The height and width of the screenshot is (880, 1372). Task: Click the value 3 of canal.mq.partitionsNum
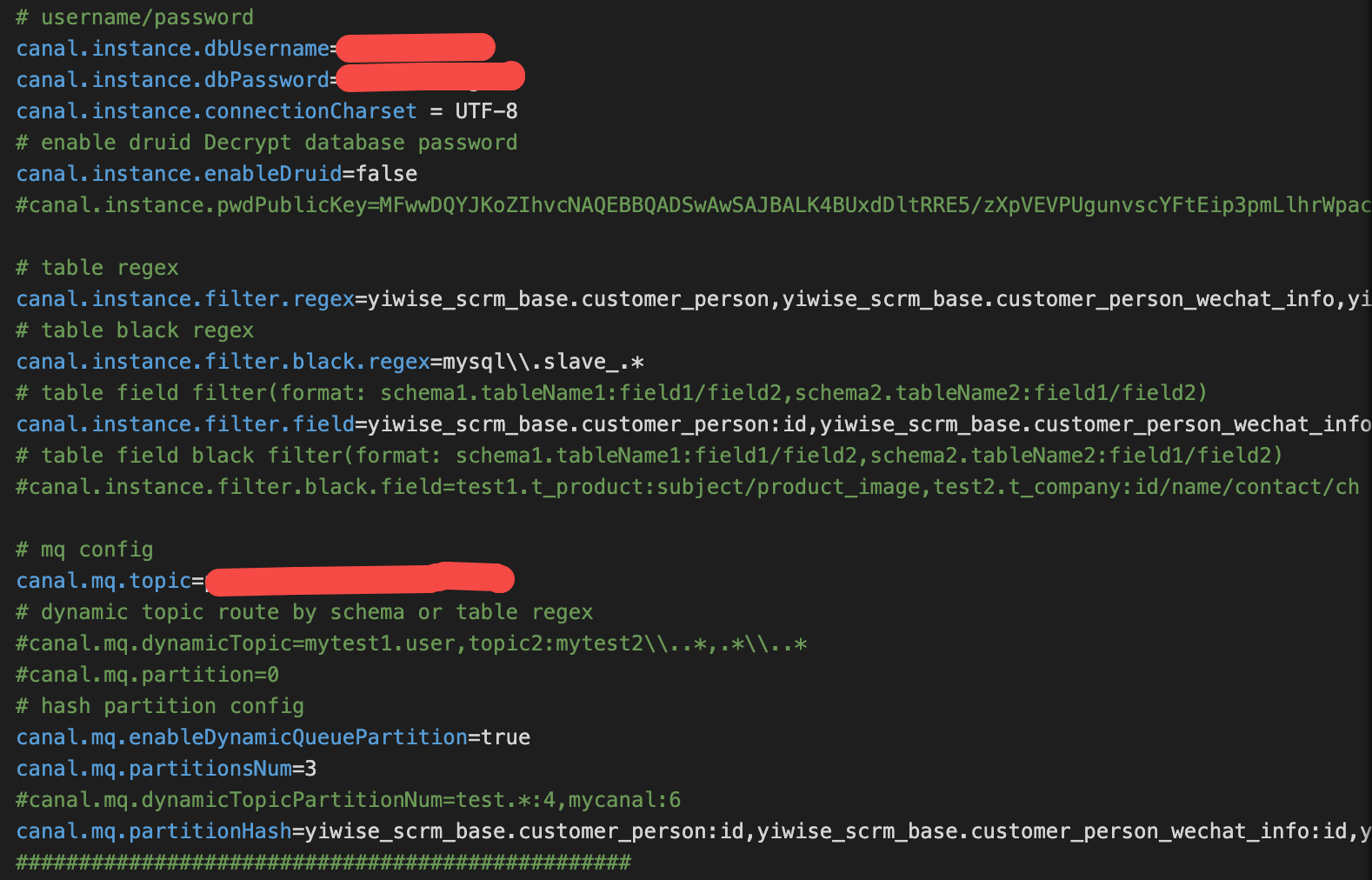pyautogui.click(x=310, y=769)
